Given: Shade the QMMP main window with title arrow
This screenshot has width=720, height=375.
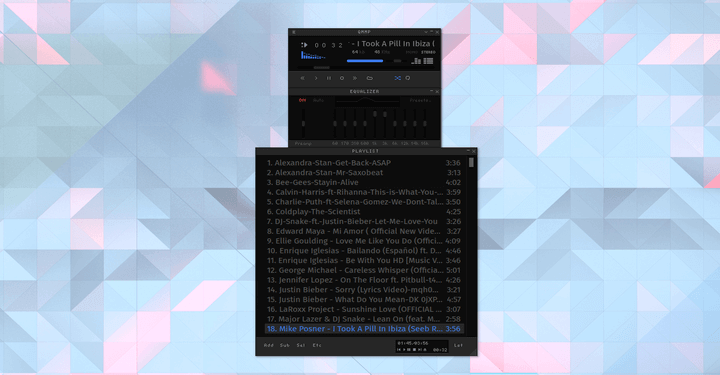Looking at the screenshot, I should pos(426,32).
